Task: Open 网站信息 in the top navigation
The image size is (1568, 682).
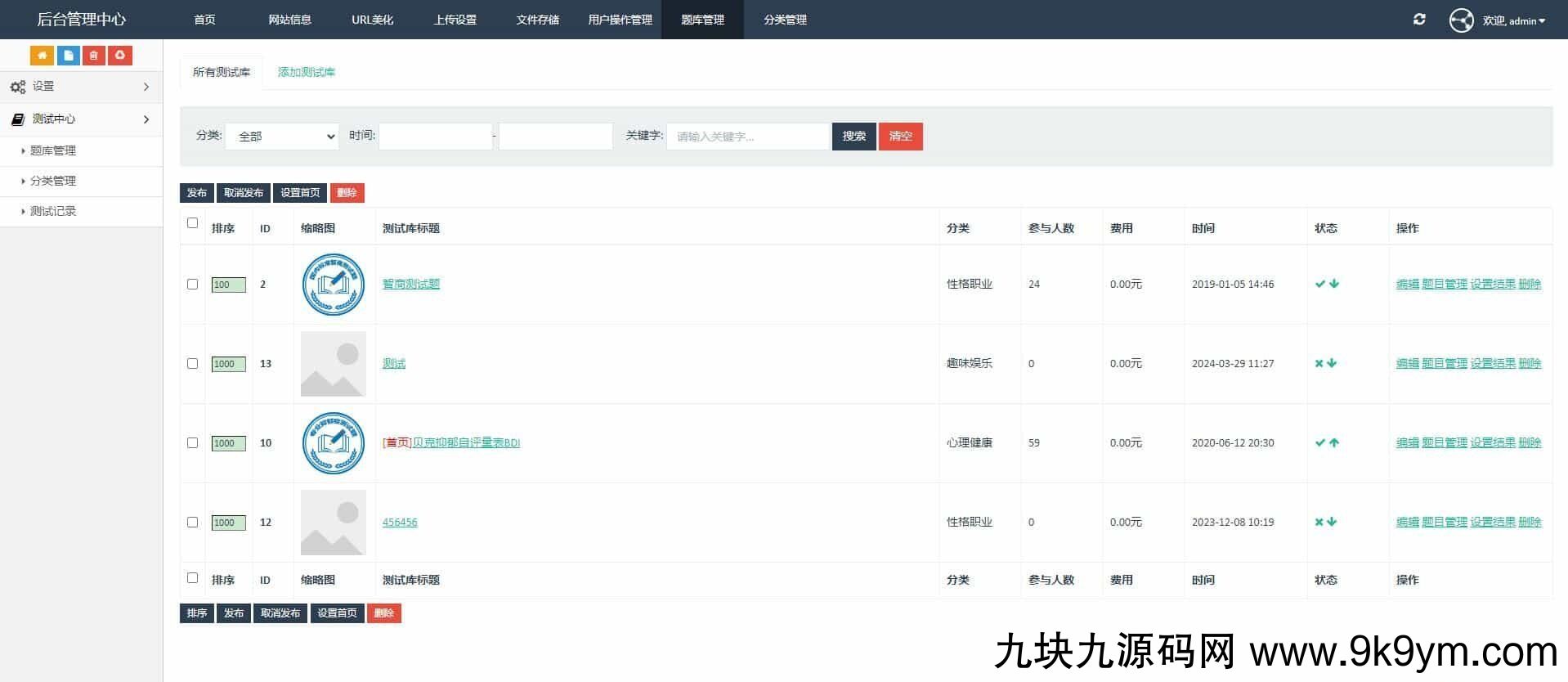Action: pyautogui.click(x=289, y=20)
